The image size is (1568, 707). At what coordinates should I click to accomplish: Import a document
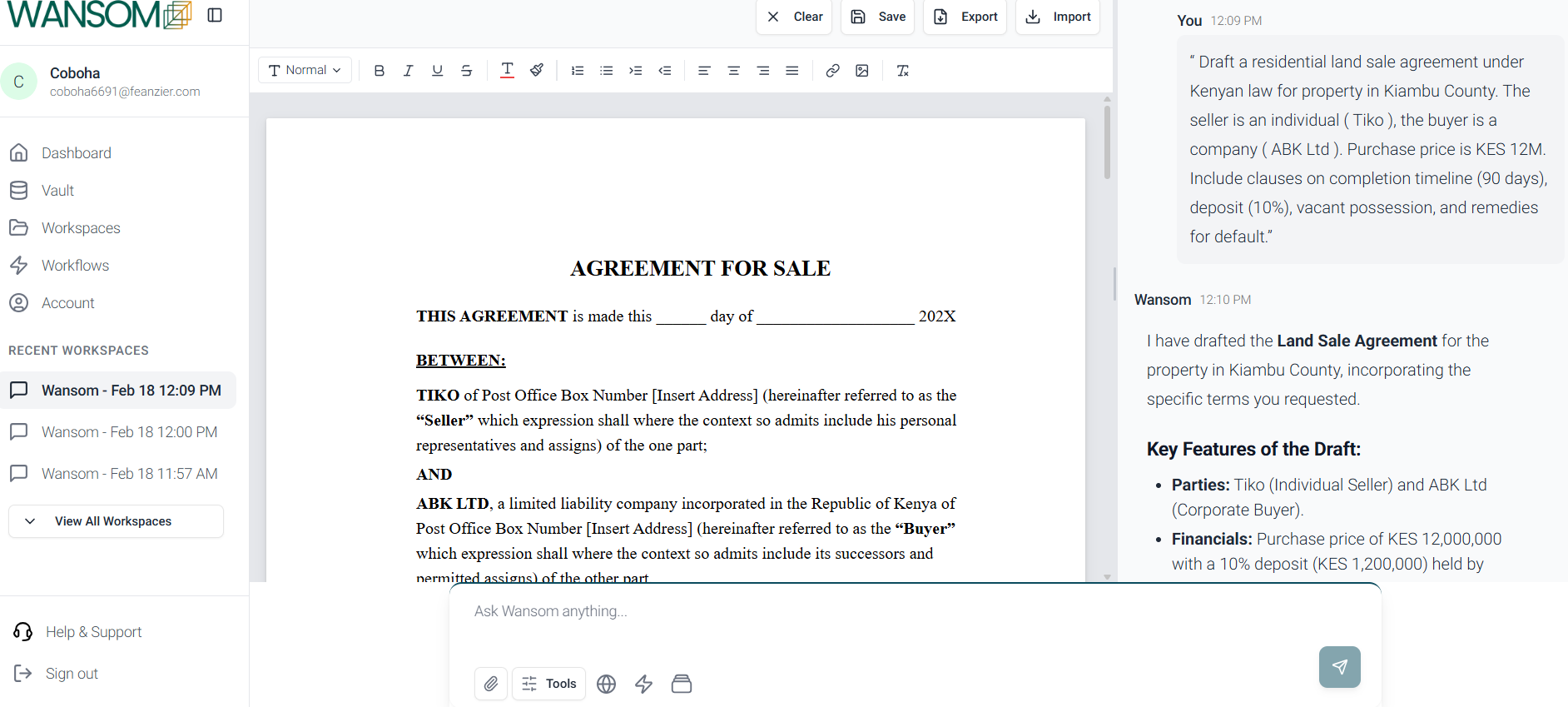[x=1058, y=17]
